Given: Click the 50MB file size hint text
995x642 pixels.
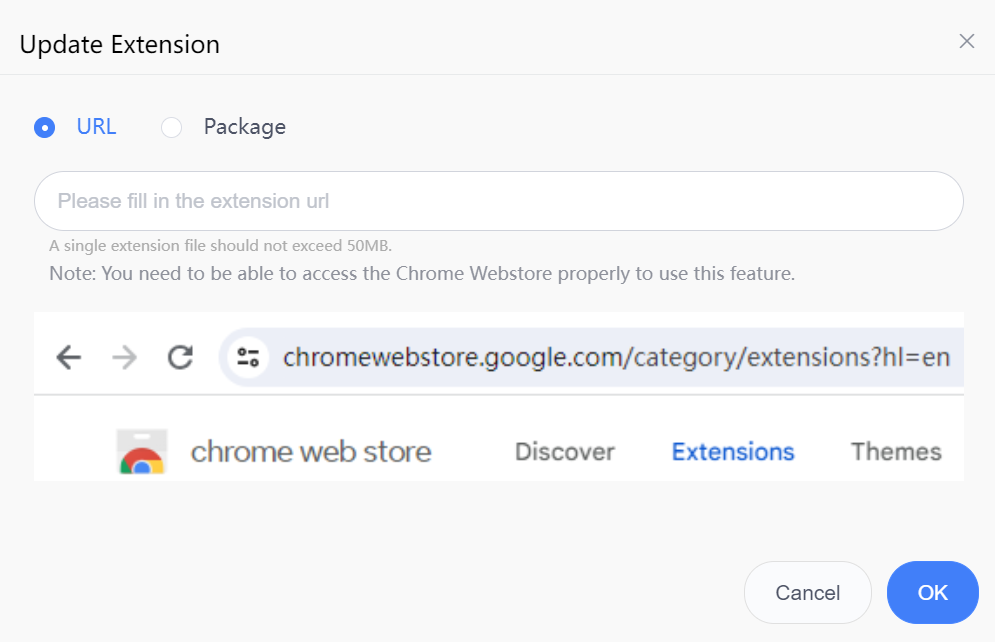Looking at the screenshot, I should click(x=220, y=246).
